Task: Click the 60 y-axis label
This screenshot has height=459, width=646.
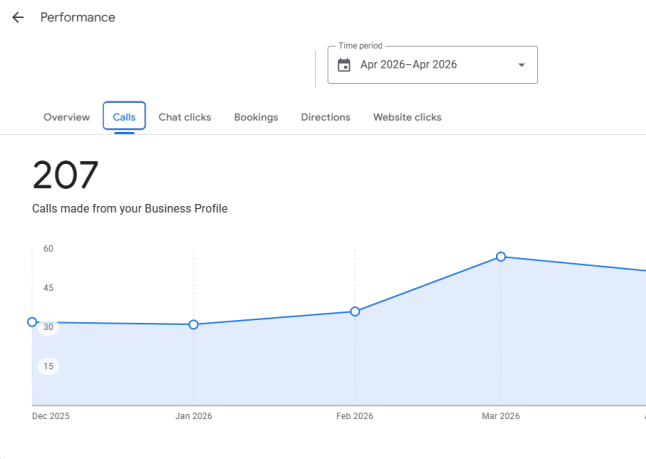Action: 48,248
